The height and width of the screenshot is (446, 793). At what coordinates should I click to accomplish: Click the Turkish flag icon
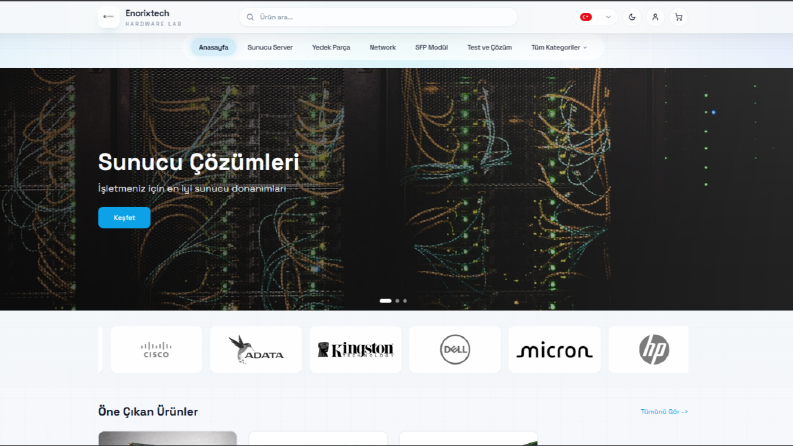point(586,17)
